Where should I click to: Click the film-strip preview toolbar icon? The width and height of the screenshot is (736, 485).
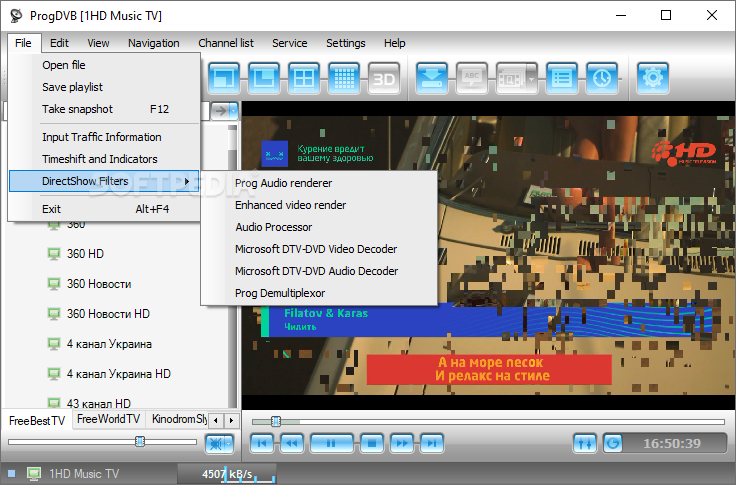[x=511, y=77]
